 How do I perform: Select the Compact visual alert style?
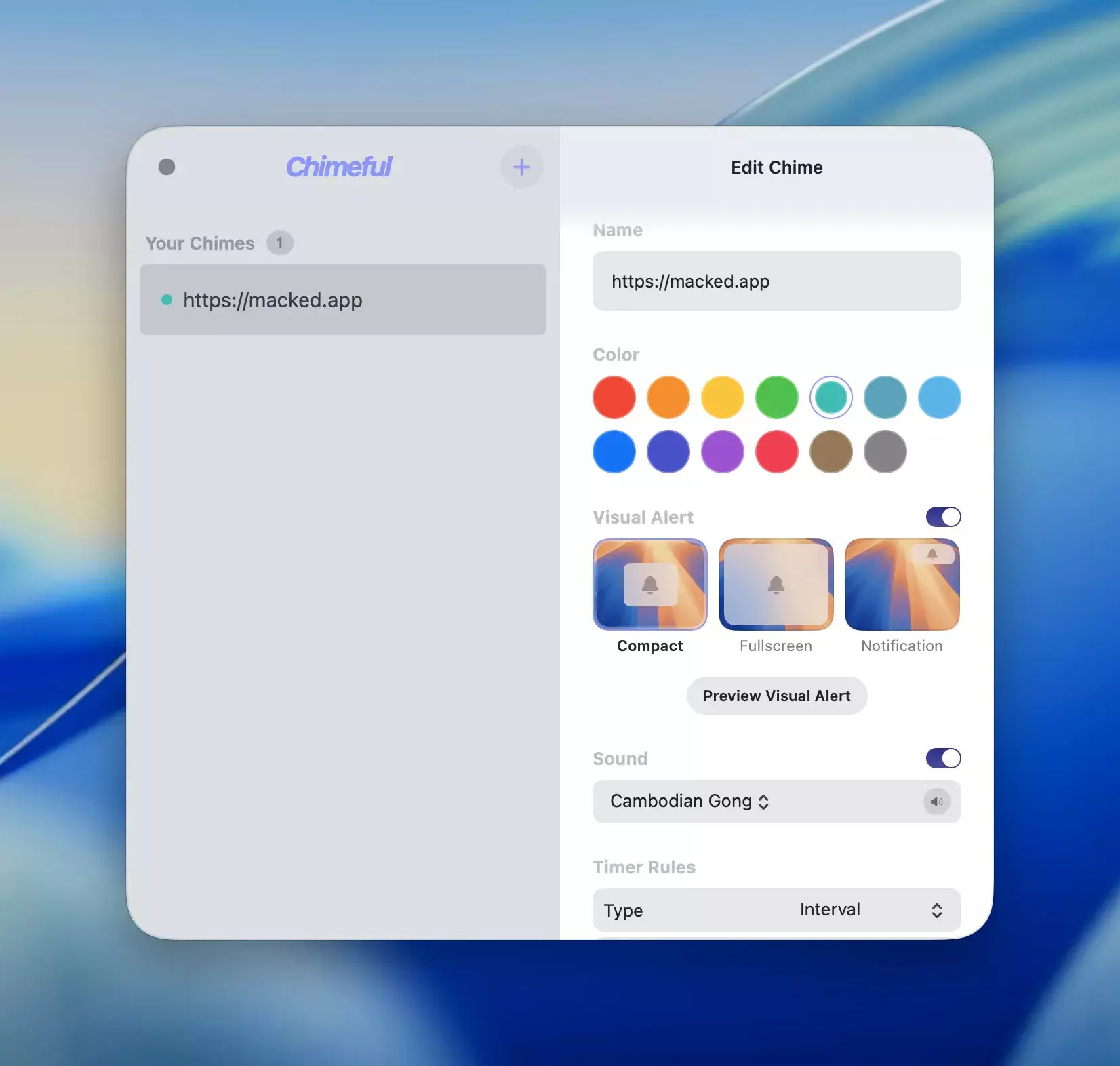pos(649,585)
